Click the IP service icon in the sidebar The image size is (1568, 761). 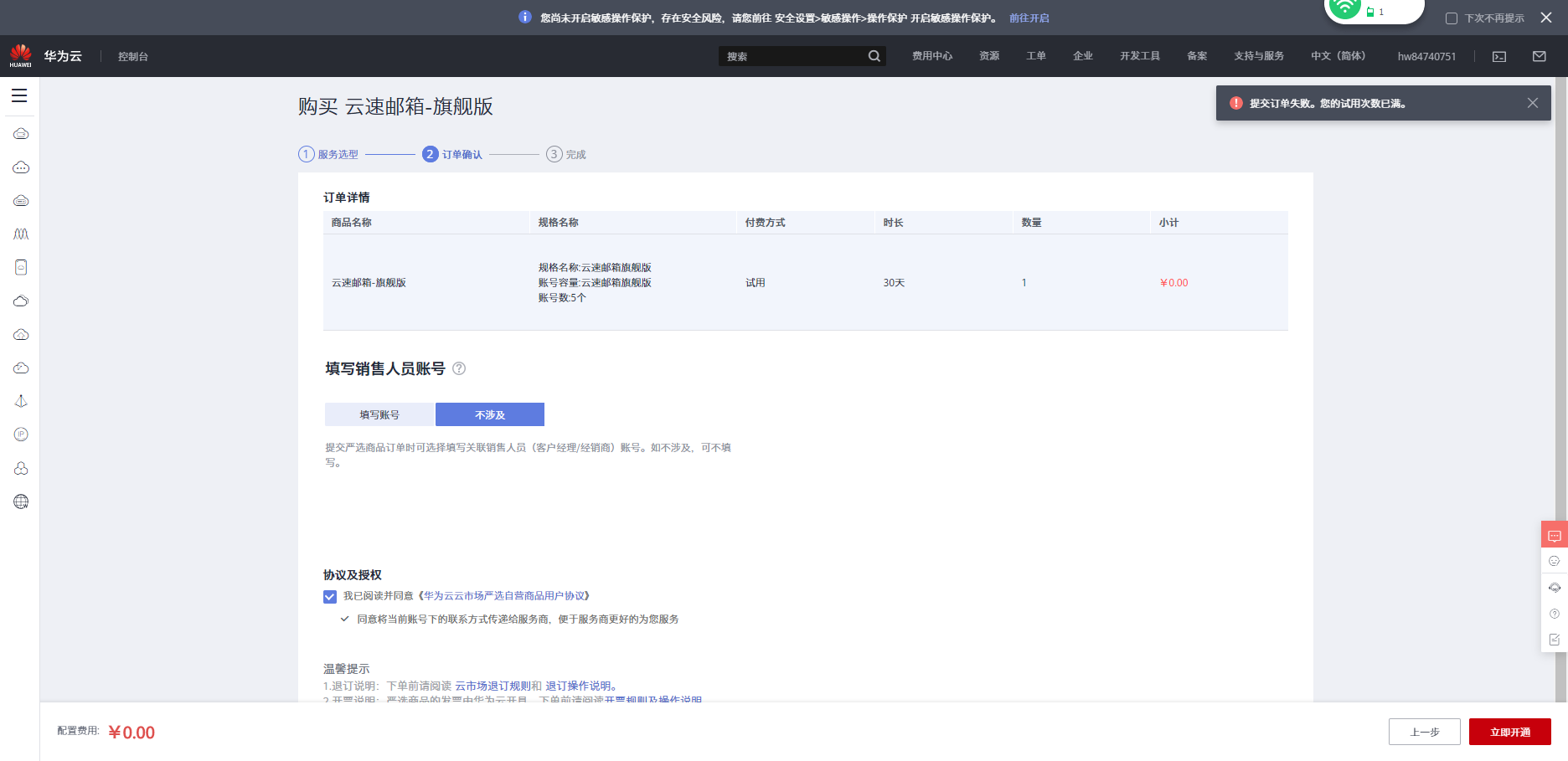coord(21,434)
